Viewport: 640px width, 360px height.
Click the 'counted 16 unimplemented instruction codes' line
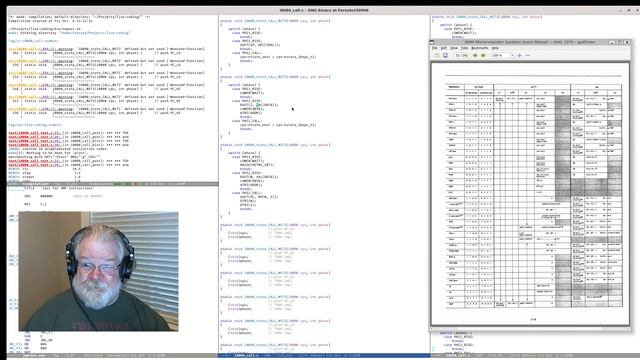58,149
